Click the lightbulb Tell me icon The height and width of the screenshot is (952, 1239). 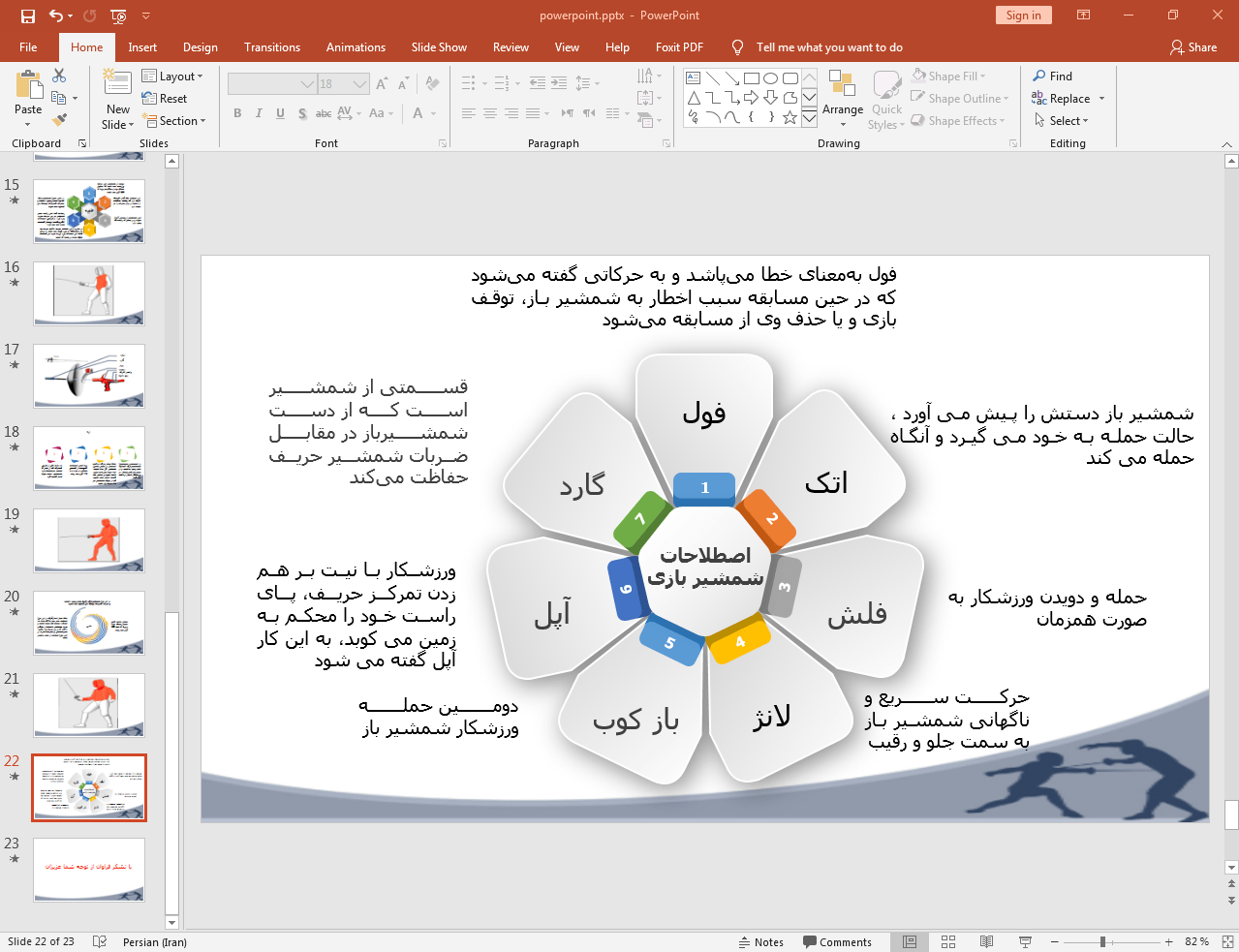(x=738, y=47)
